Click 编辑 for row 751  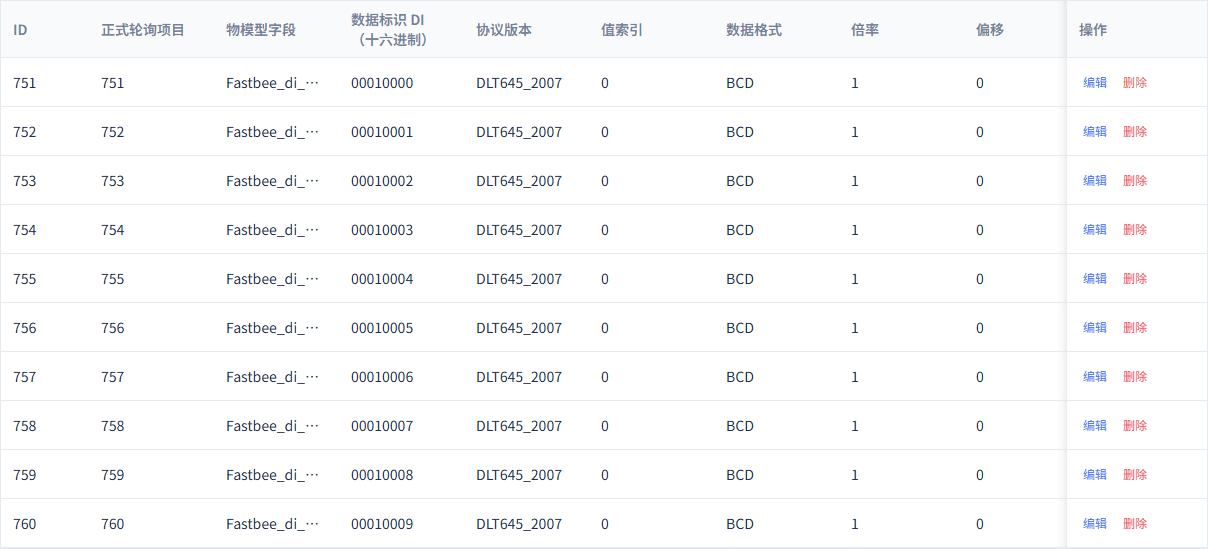point(1095,83)
